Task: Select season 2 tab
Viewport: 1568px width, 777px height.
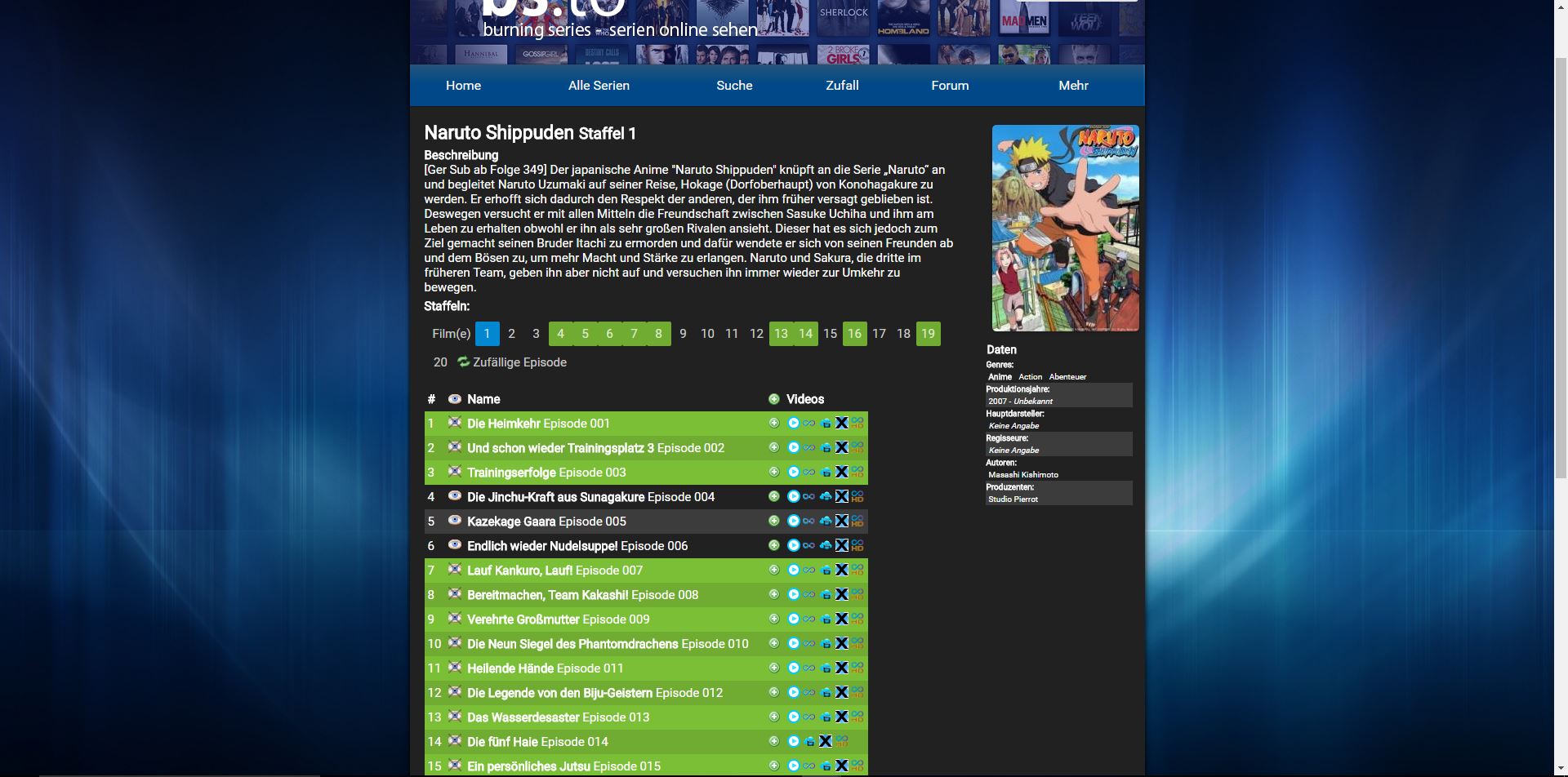Action: coord(511,333)
